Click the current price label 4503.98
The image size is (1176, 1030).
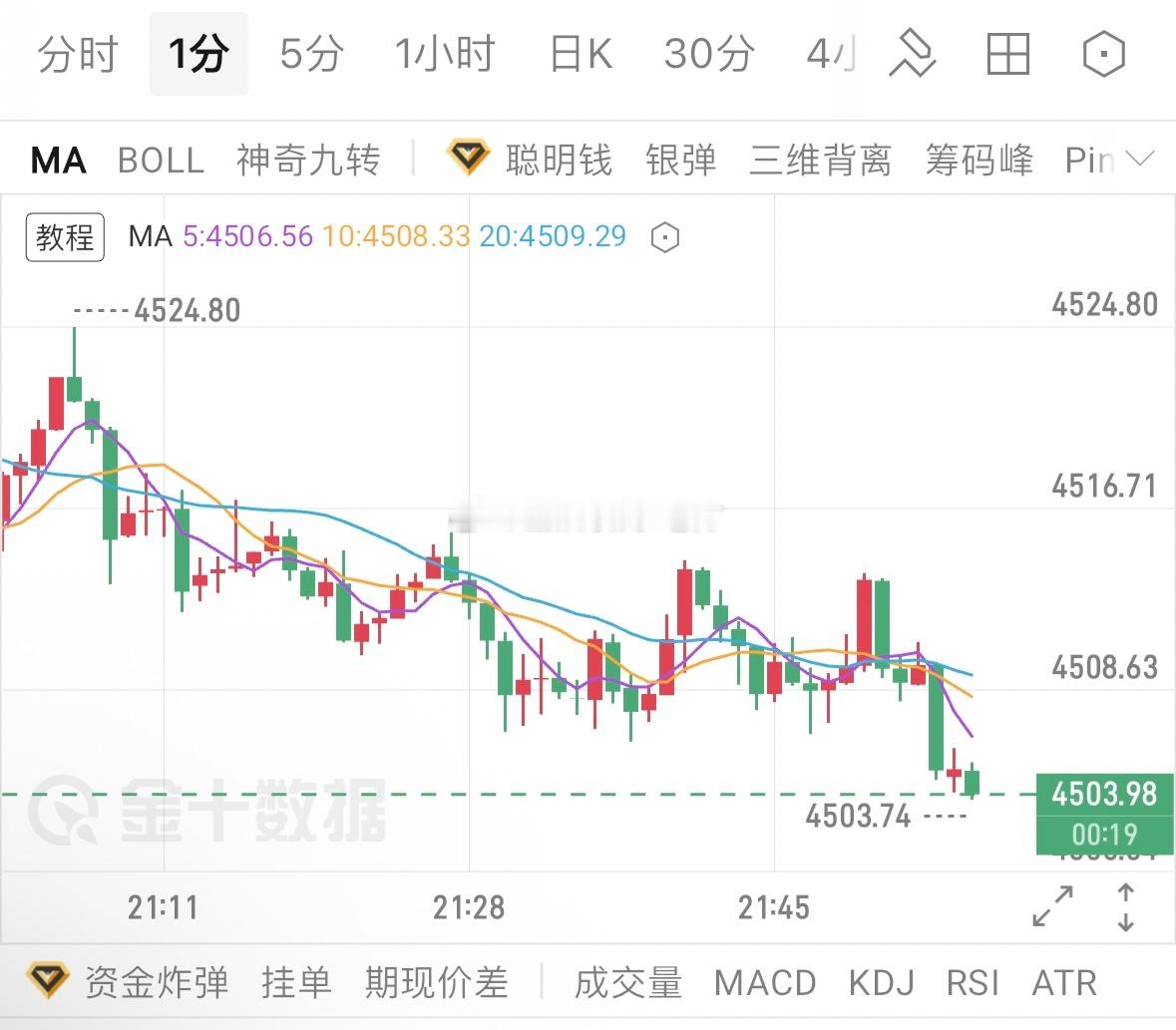[1104, 794]
